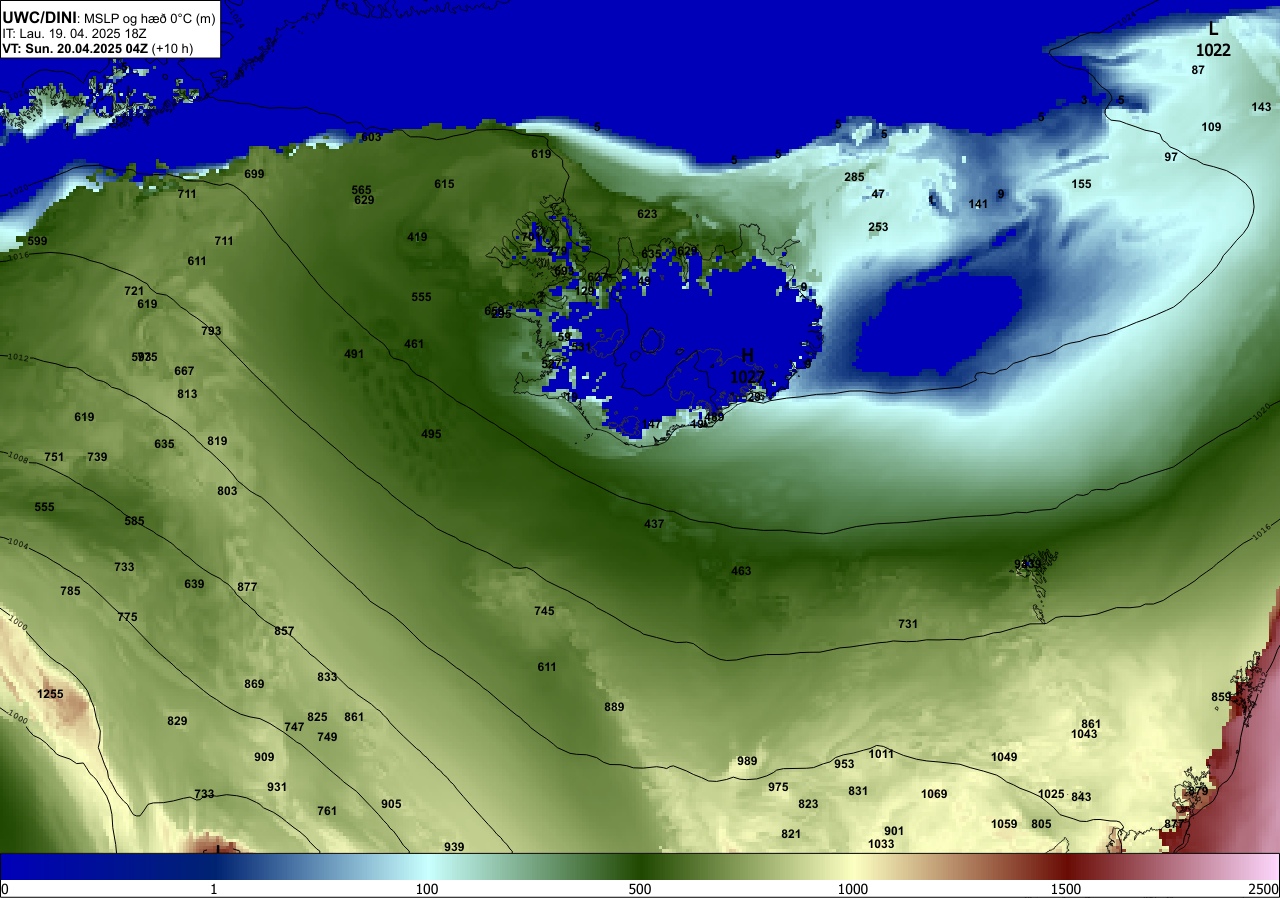
Task: Click the 495 height value
Action: (431, 434)
